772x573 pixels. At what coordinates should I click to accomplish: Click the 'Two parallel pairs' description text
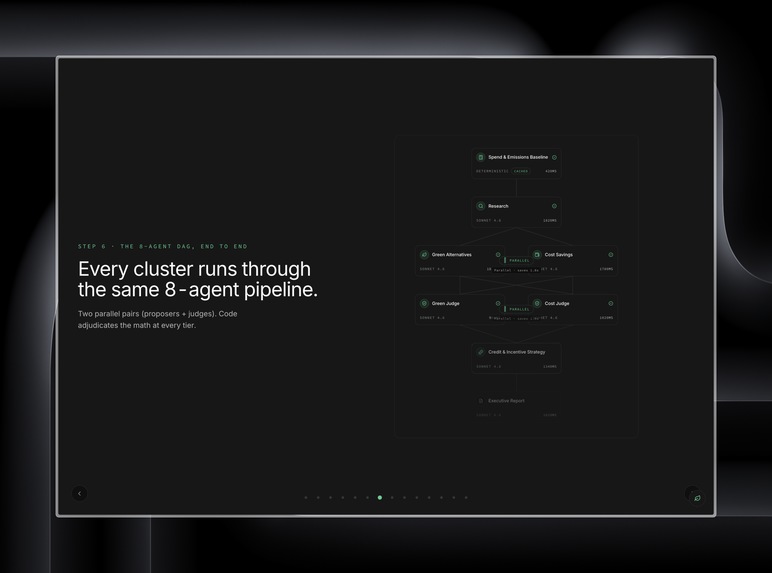coord(158,319)
